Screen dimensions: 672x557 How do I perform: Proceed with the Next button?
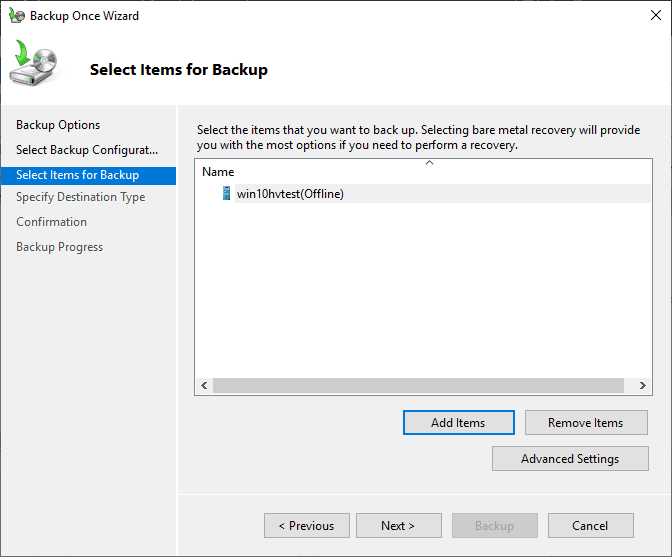click(398, 526)
